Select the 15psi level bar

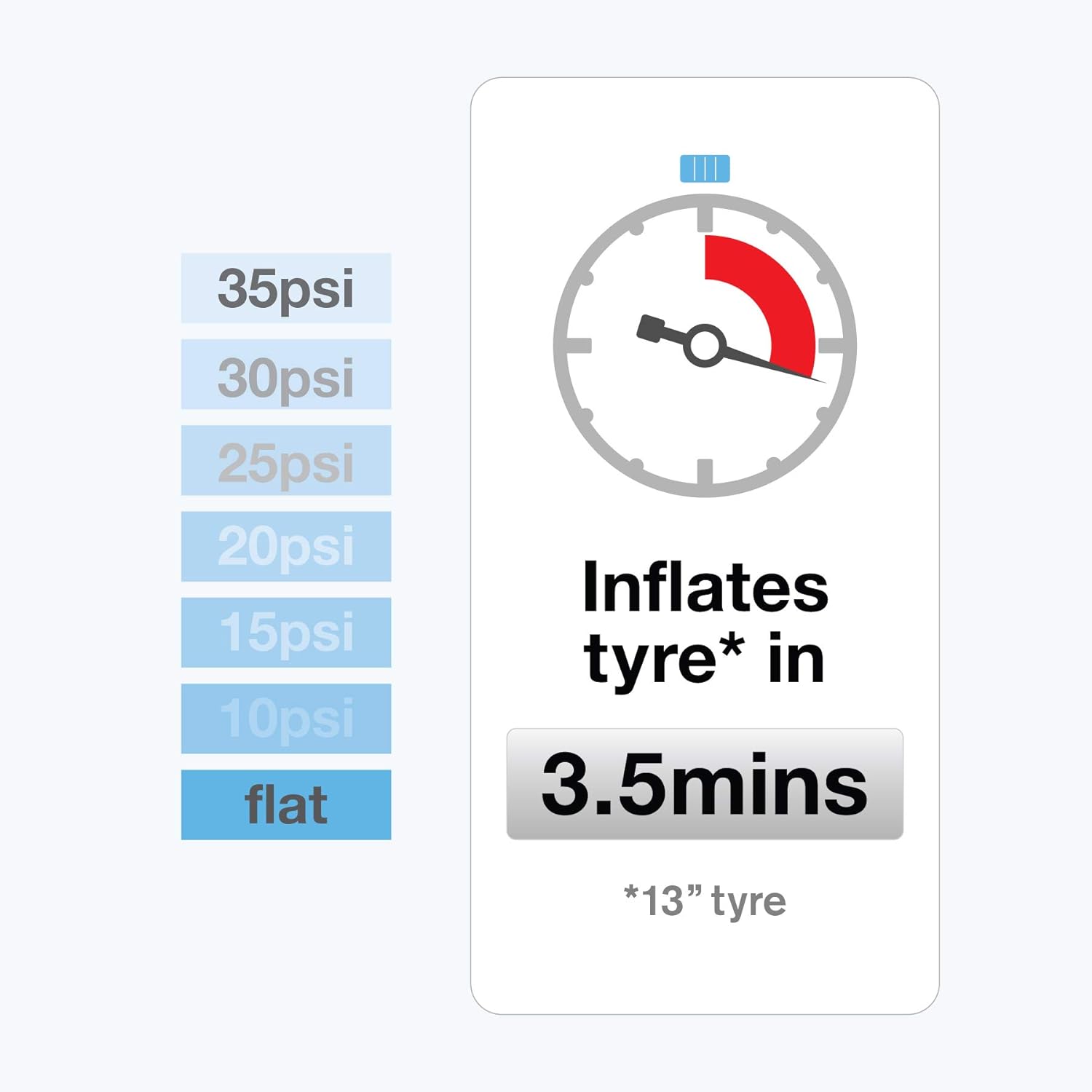[x=286, y=633]
